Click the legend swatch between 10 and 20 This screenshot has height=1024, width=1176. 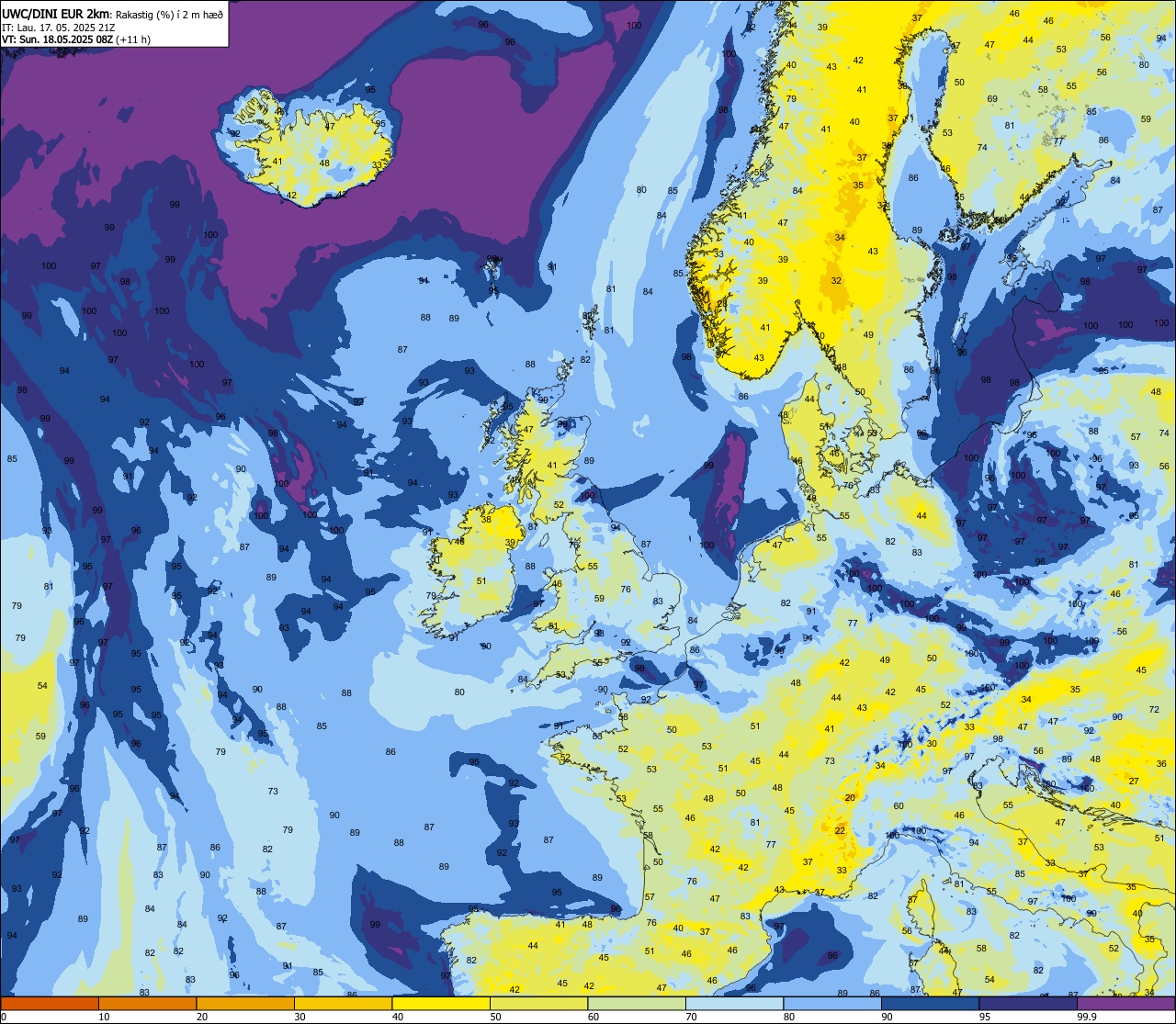click(x=147, y=1004)
